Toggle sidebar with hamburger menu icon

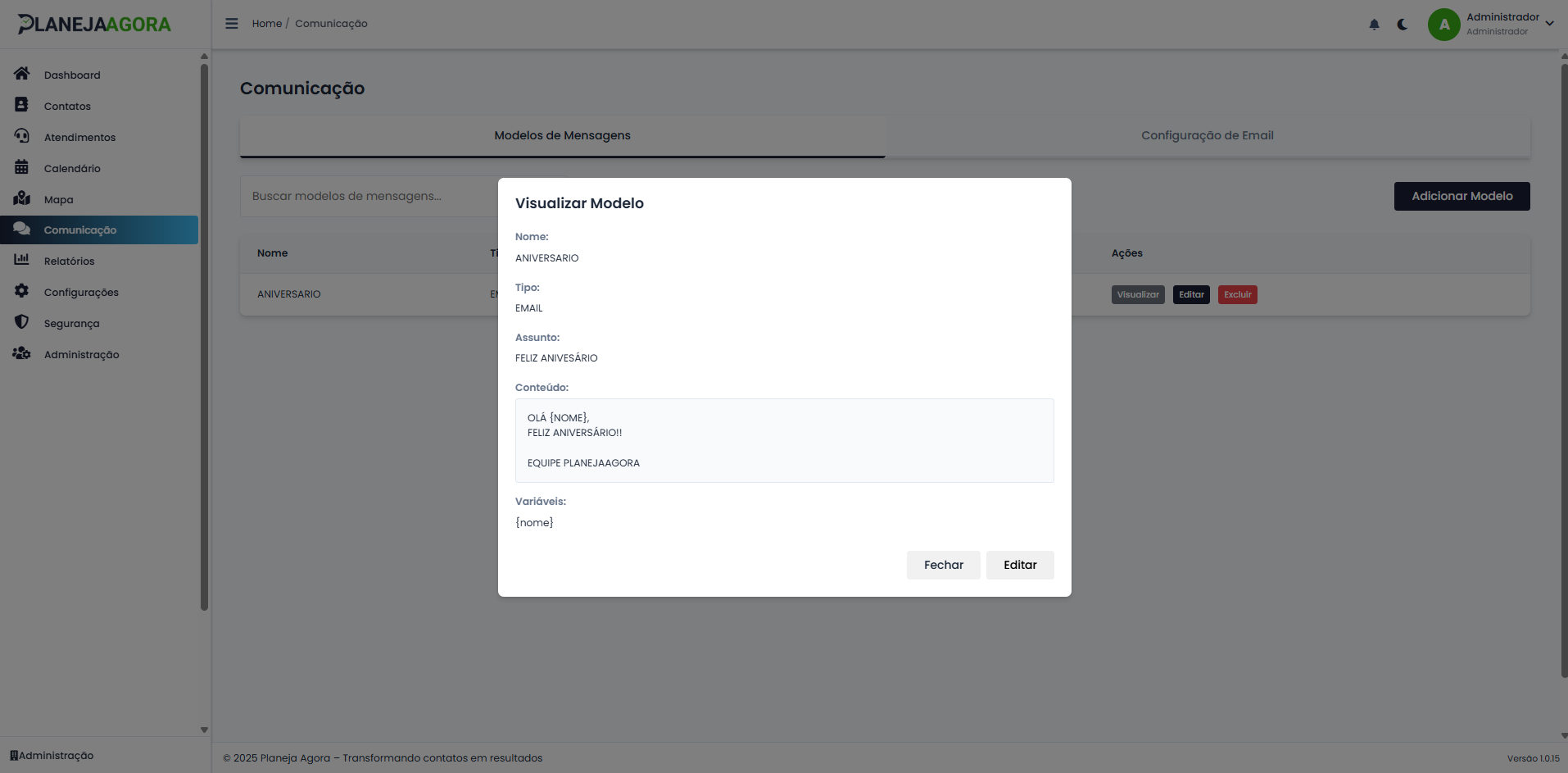[232, 24]
